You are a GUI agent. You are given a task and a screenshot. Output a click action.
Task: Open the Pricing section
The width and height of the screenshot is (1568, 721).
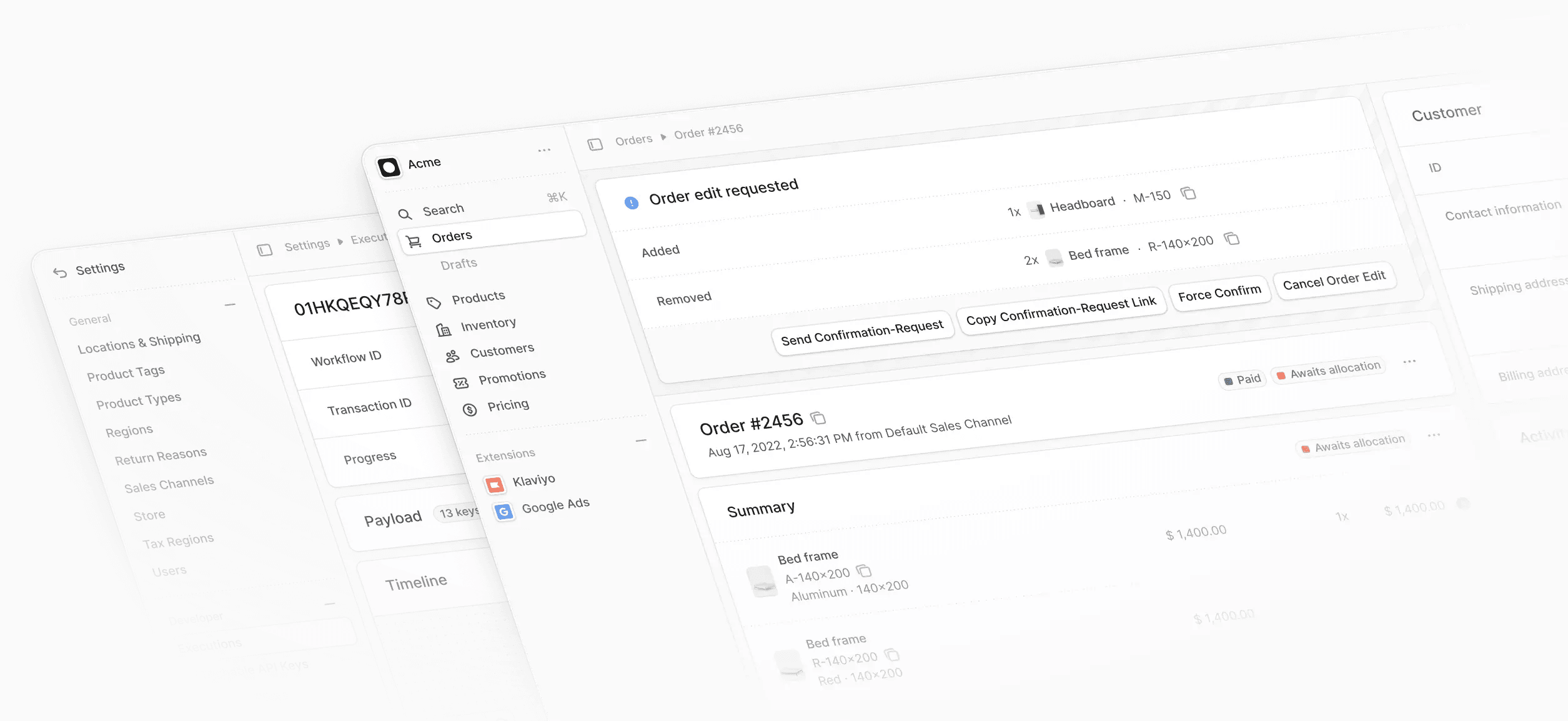pyautogui.click(x=508, y=405)
